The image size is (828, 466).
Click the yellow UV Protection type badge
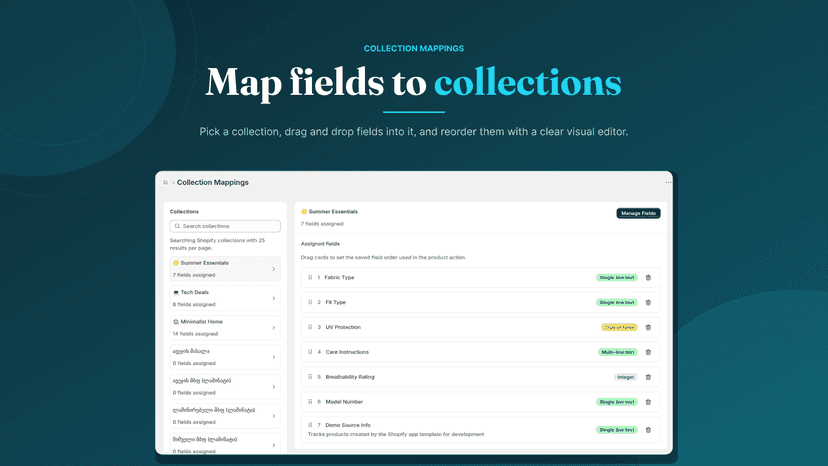click(x=619, y=327)
